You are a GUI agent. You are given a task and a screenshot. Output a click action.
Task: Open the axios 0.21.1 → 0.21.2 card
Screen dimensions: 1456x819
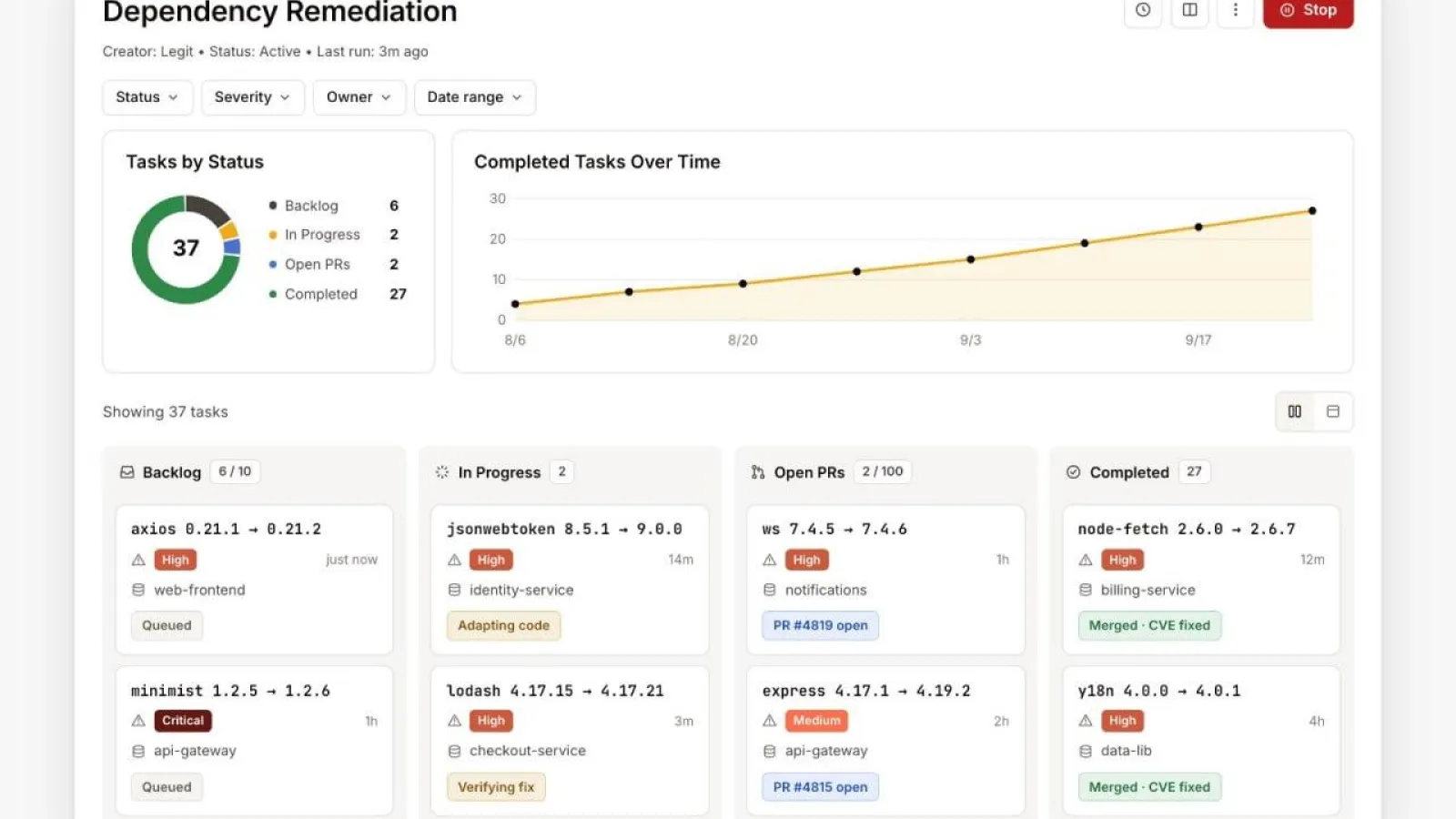tap(255, 580)
